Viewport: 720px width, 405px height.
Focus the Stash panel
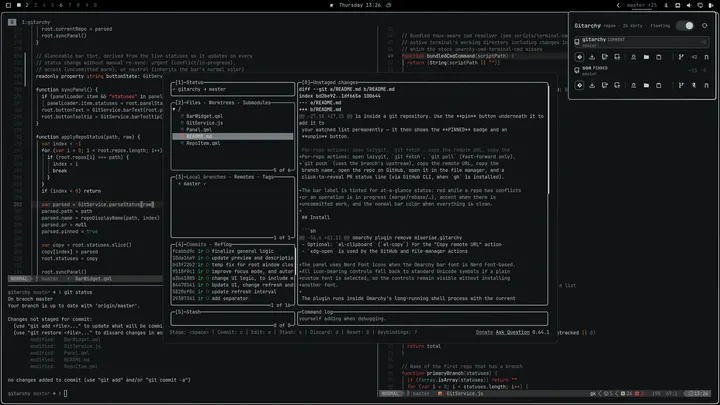click(232, 318)
